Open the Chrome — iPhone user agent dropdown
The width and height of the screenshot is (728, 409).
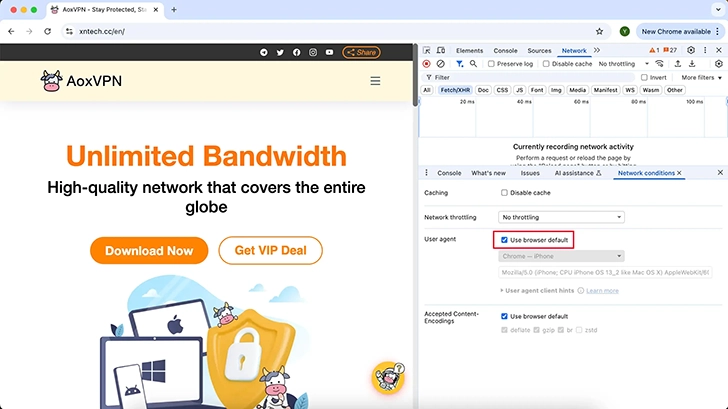(561, 256)
